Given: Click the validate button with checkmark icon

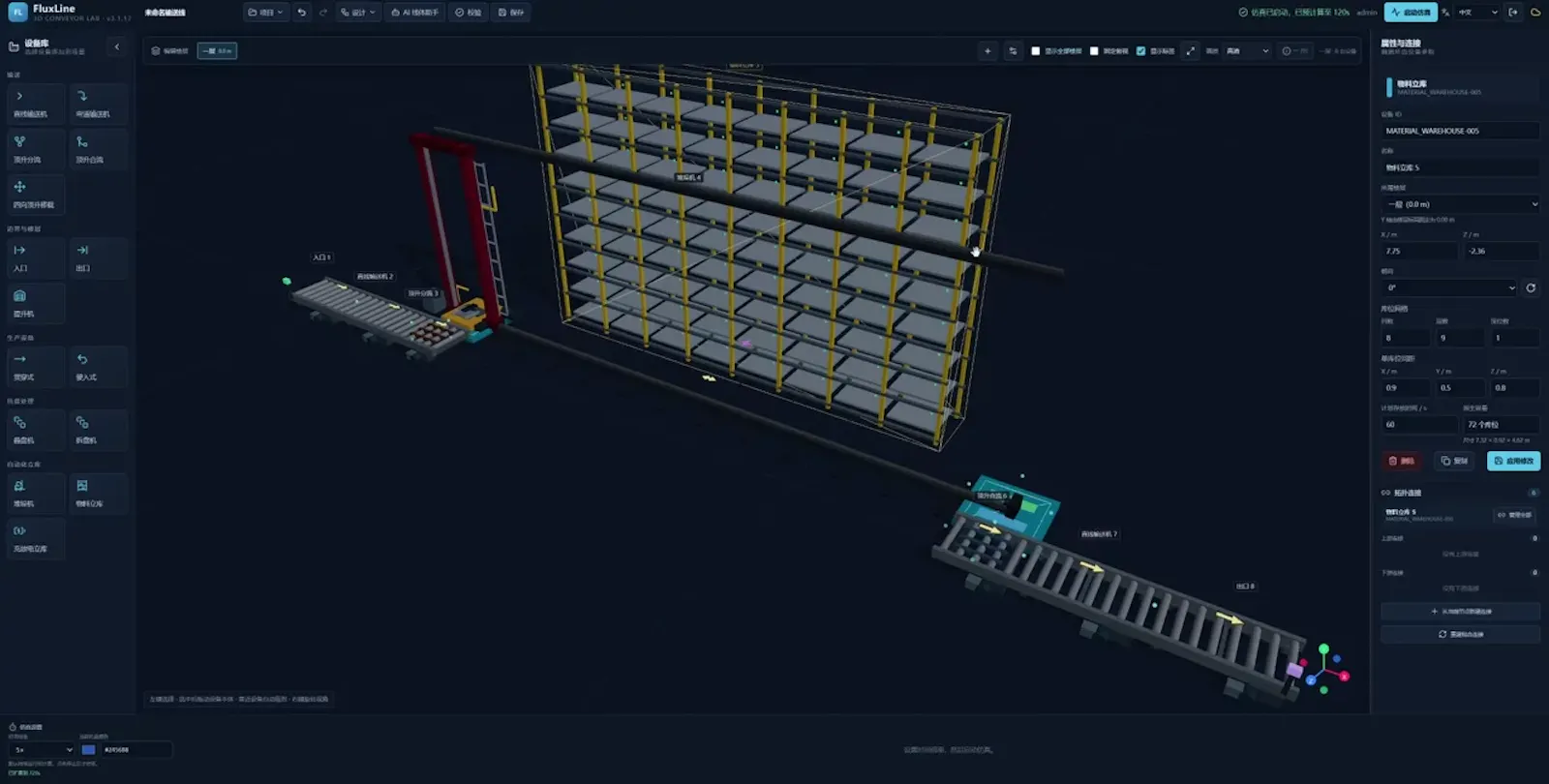Looking at the screenshot, I should click(x=469, y=13).
